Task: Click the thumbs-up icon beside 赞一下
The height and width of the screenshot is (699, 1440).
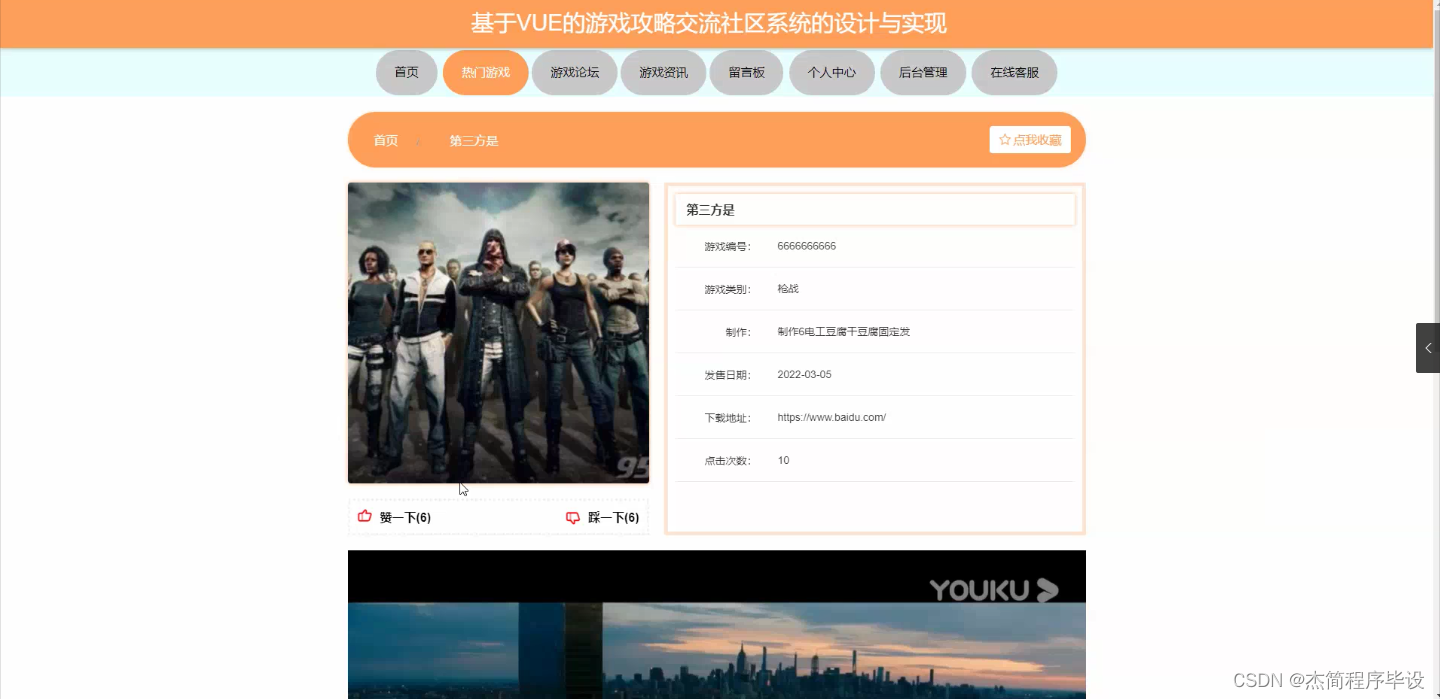Action: 365,517
